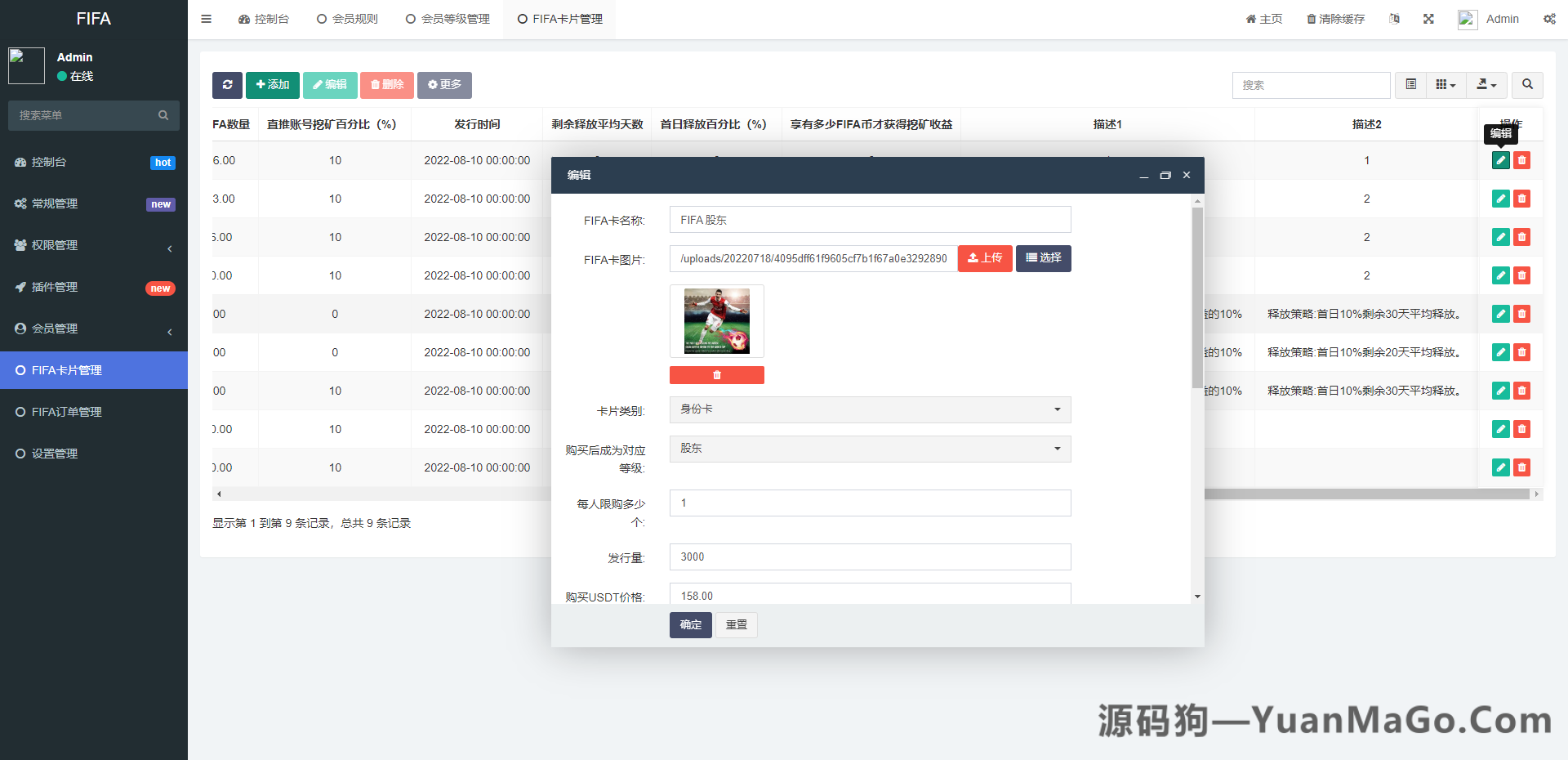Click the fullscreen toggle icon in the header
This screenshot has width=1568, height=760.
(1428, 19)
